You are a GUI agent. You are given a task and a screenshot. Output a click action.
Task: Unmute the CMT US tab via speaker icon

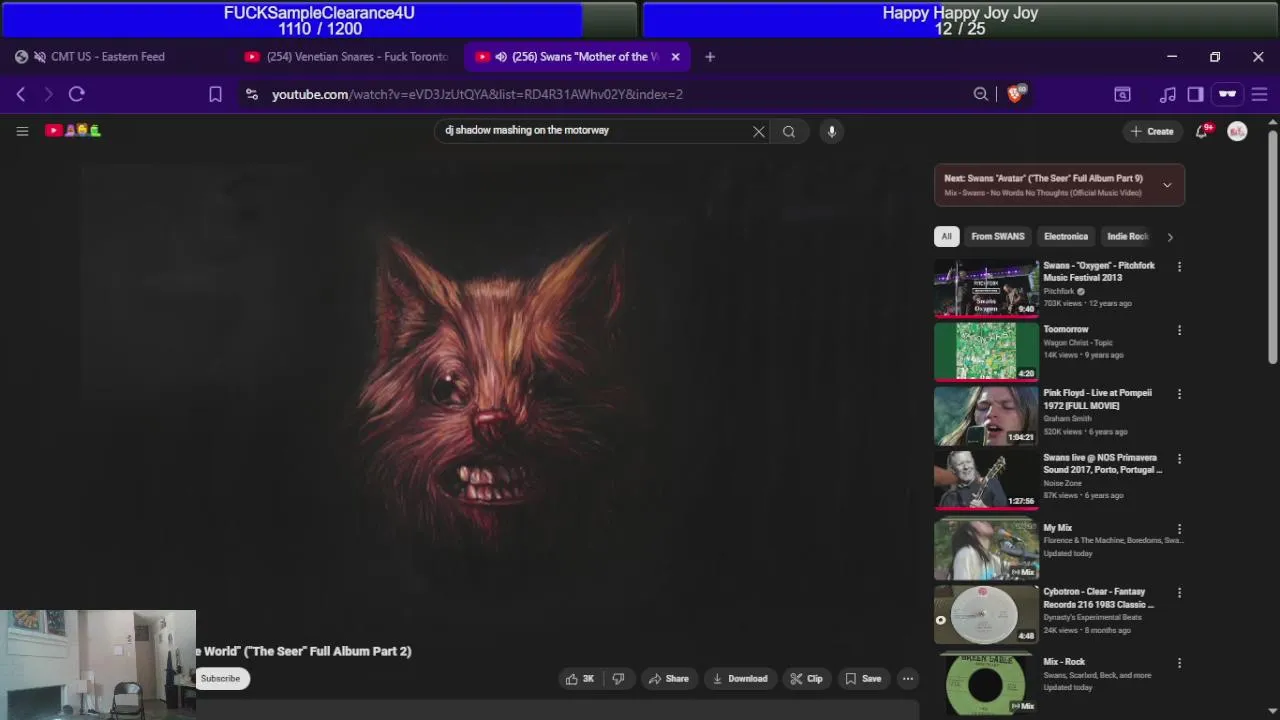coord(40,57)
